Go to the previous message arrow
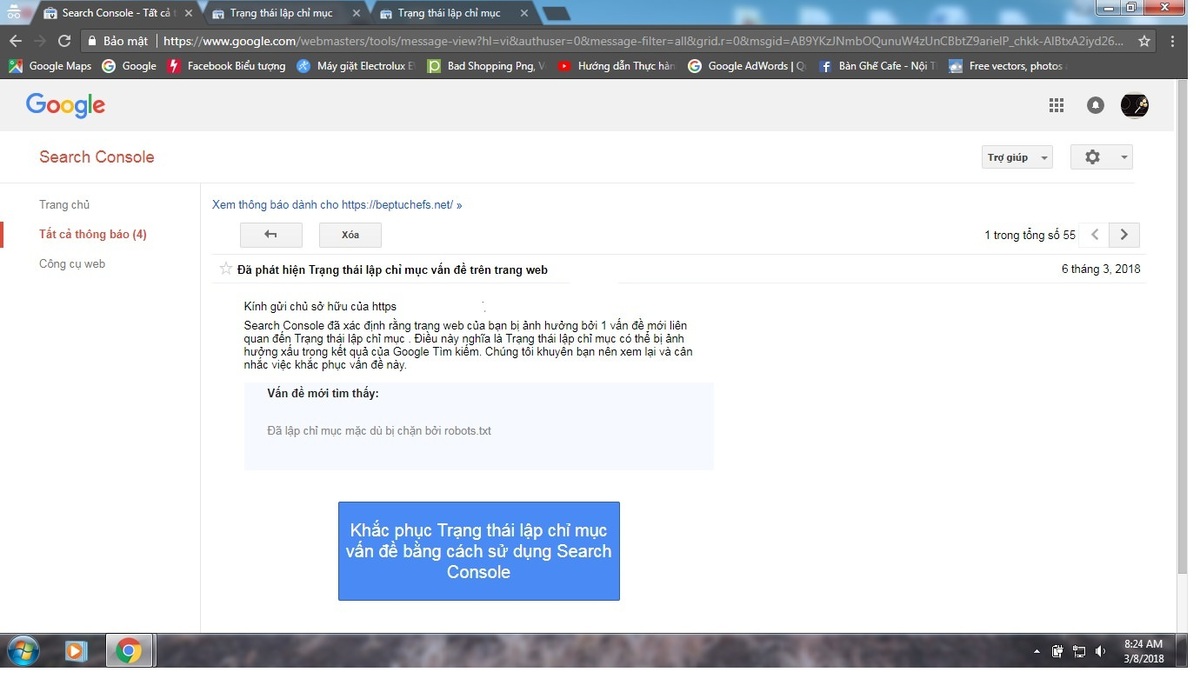1200x692 pixels. coord(1095,235)
